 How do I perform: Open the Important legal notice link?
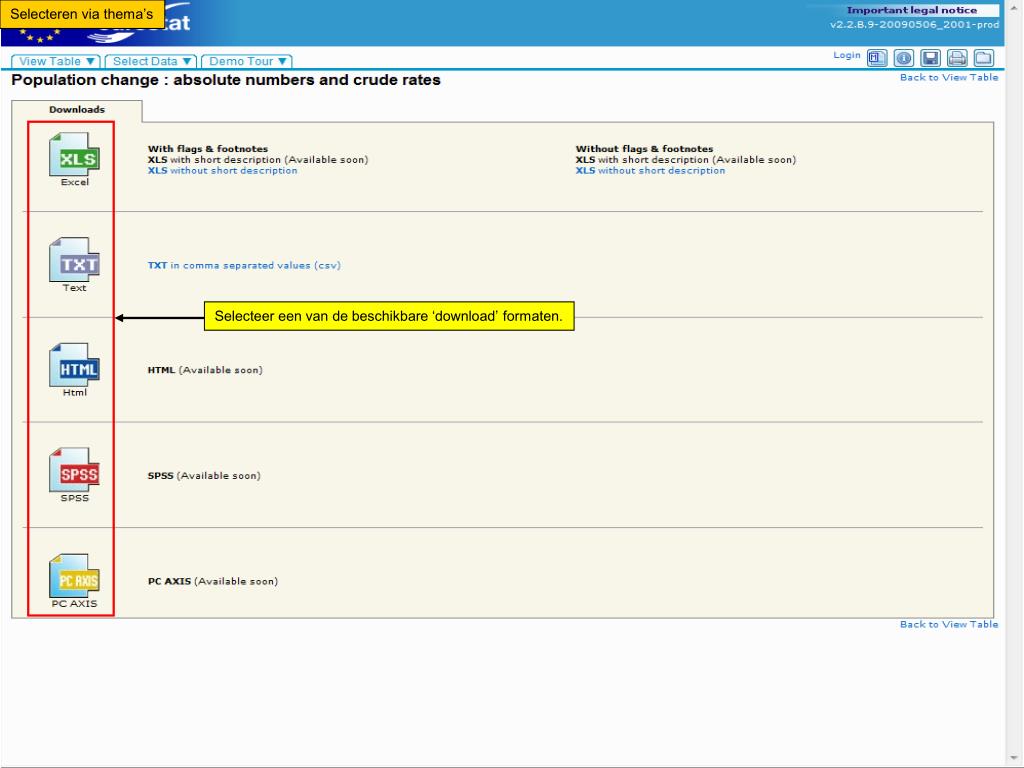point(911,11)
